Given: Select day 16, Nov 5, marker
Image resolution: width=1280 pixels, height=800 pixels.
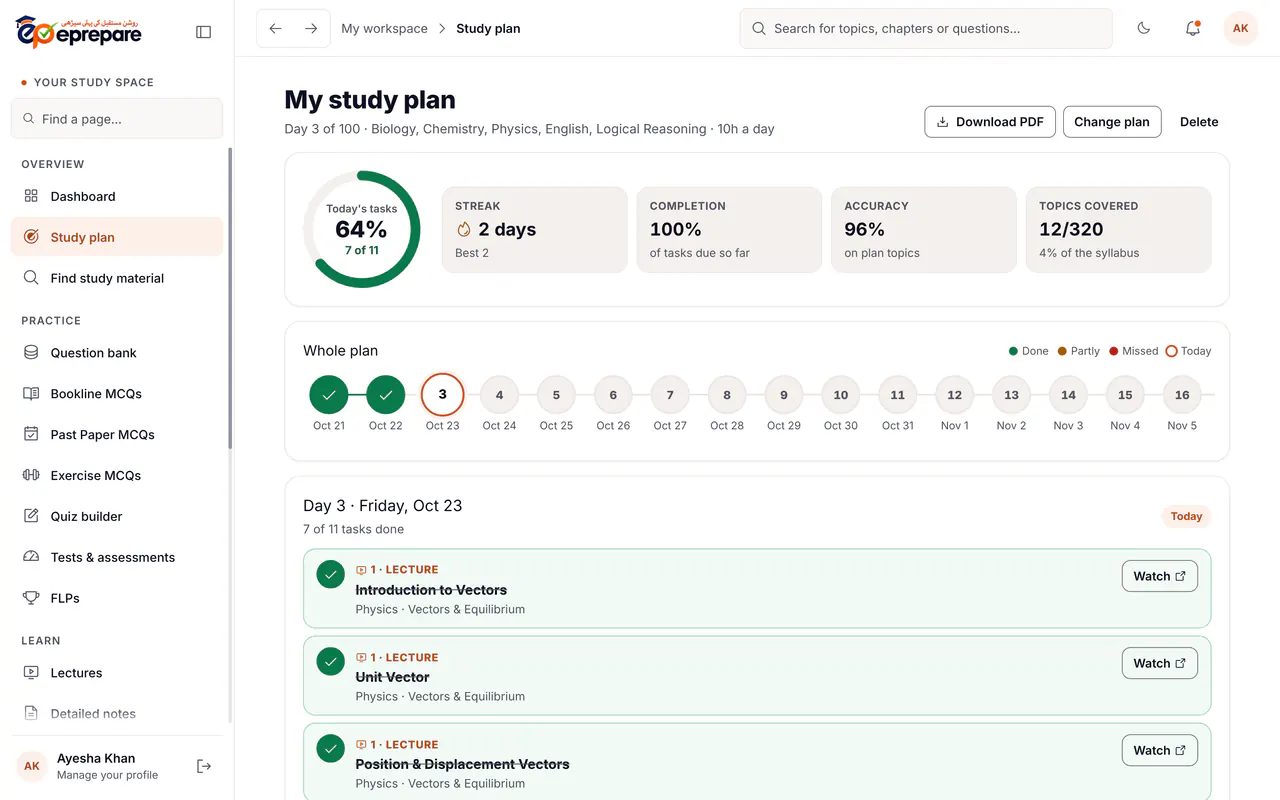Looking at the screenshot, I should coord(1182,395).
